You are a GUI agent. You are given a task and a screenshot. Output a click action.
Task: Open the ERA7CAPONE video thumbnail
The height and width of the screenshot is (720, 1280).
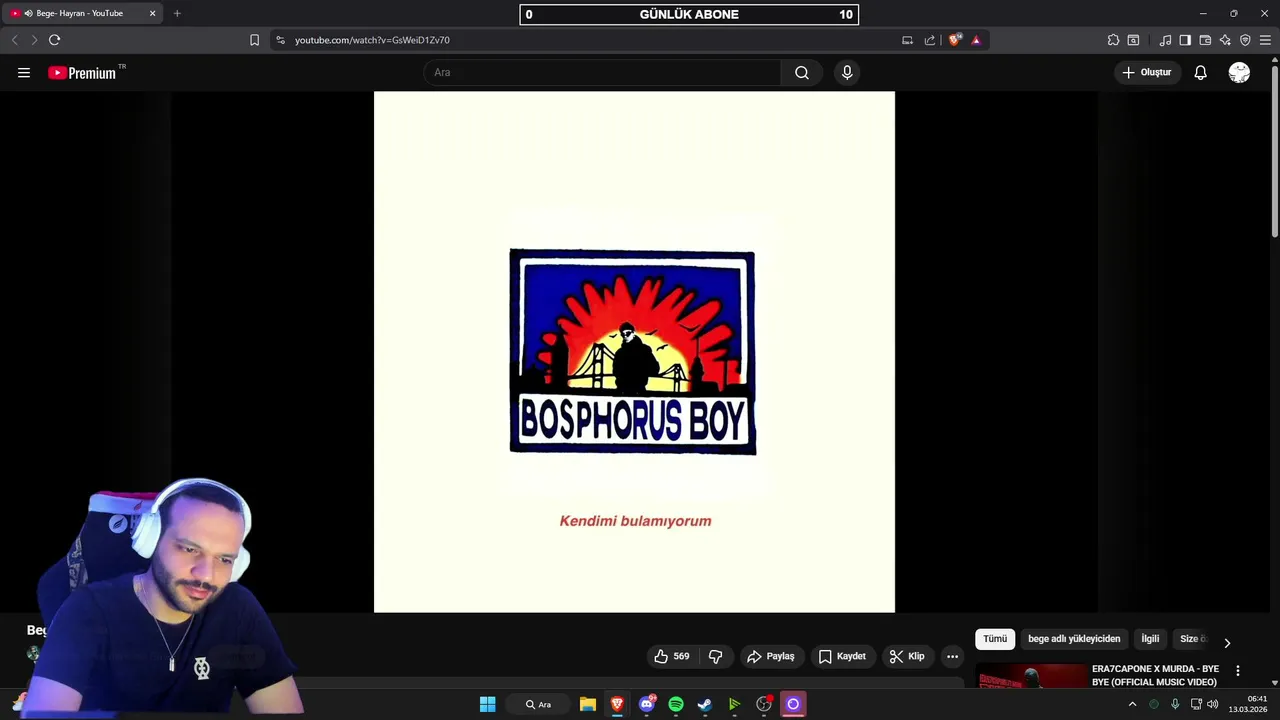[x=1030, y=676]
